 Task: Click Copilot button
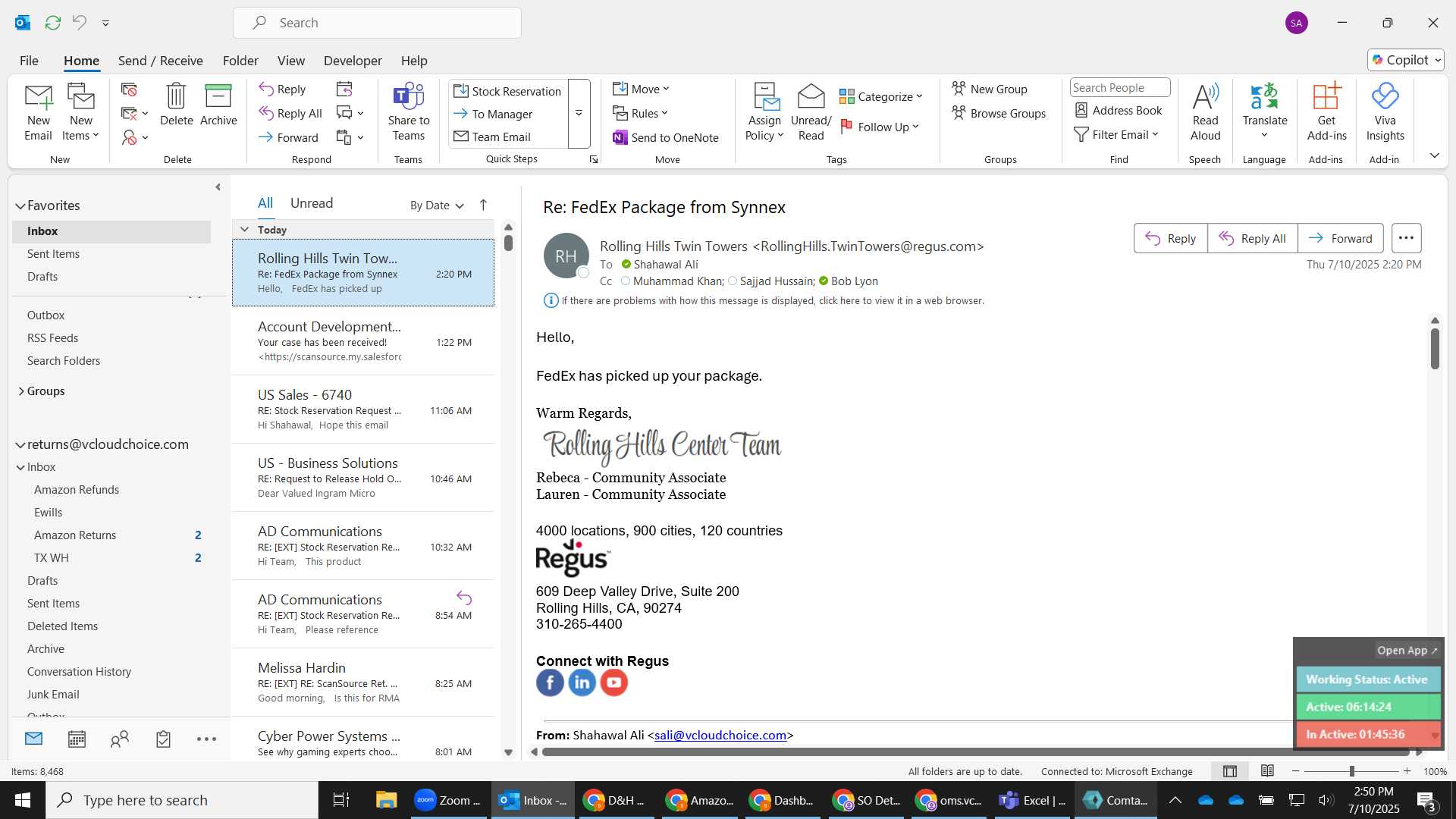1406,60
